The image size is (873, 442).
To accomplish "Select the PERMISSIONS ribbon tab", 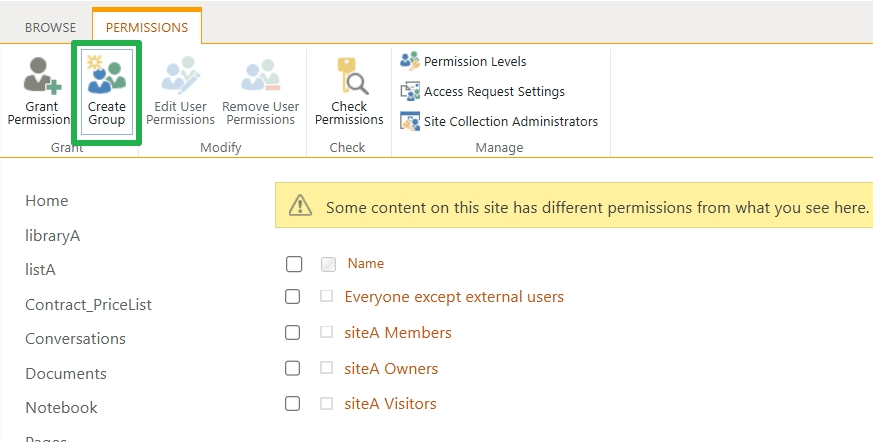I will [x=146, y=27].
